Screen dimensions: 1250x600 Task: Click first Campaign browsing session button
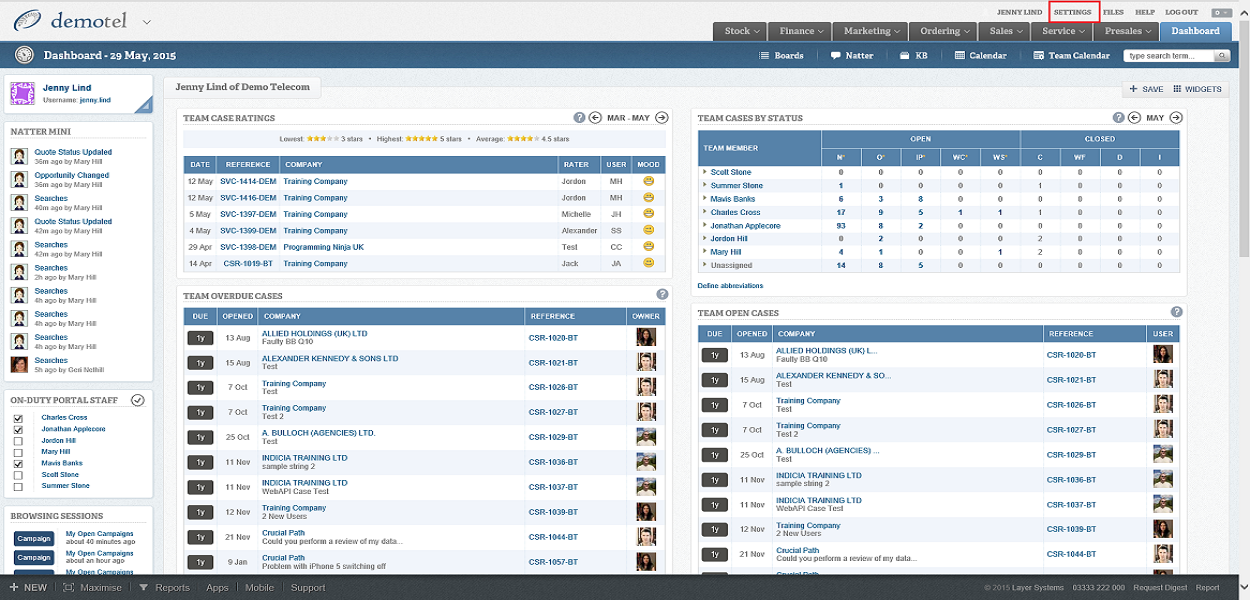click(x=34, y=538)
